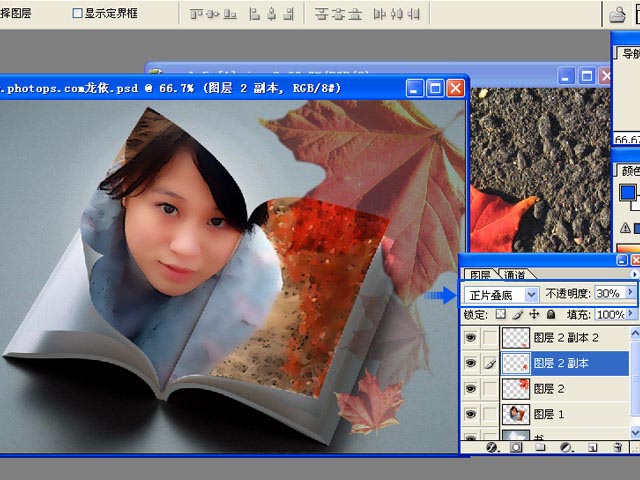This screenshot has width=640, height=480.
Task: Toggle the 显示定界框 checkbox
Action: point(78,14)
